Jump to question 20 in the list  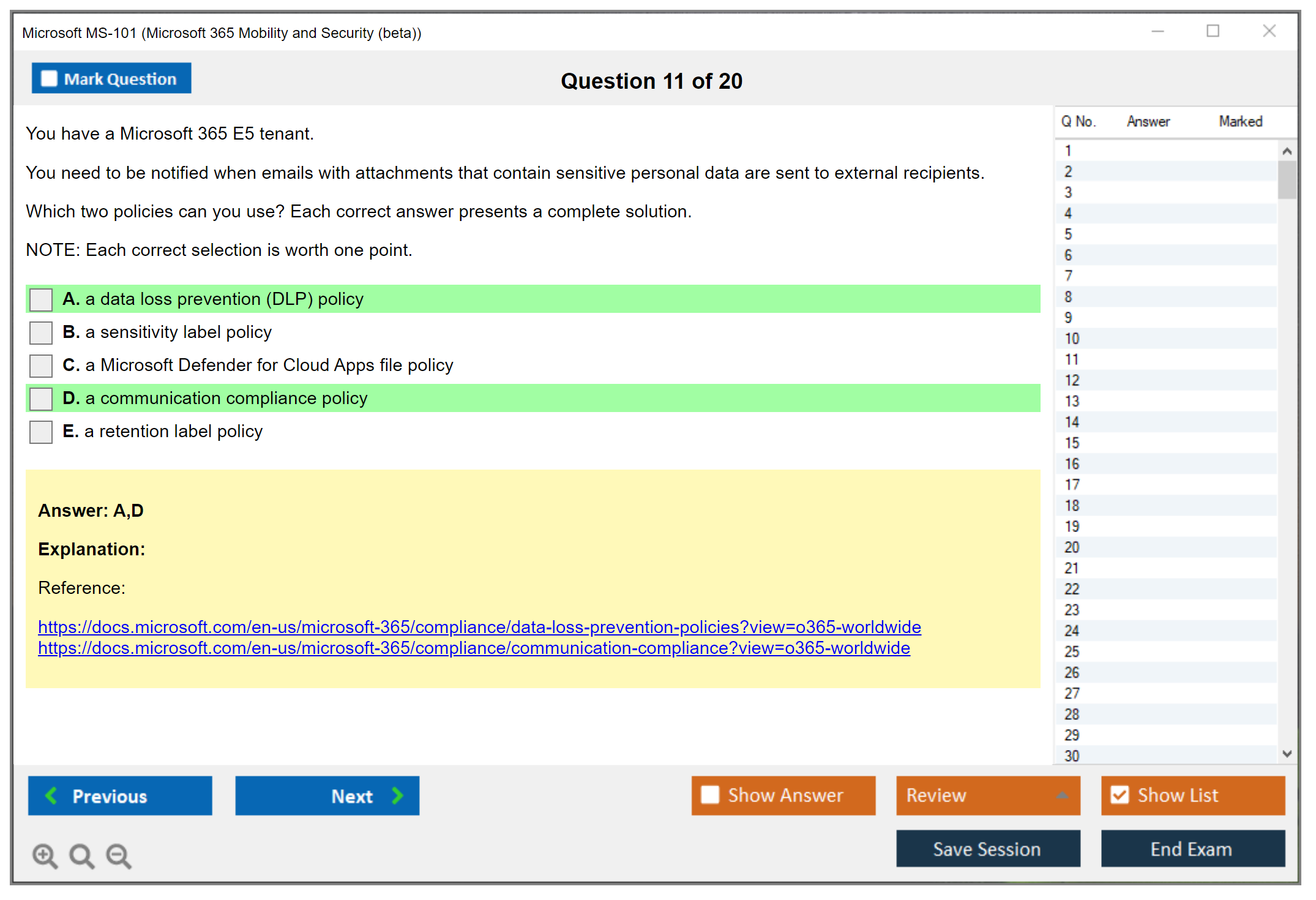point(1072,547)
